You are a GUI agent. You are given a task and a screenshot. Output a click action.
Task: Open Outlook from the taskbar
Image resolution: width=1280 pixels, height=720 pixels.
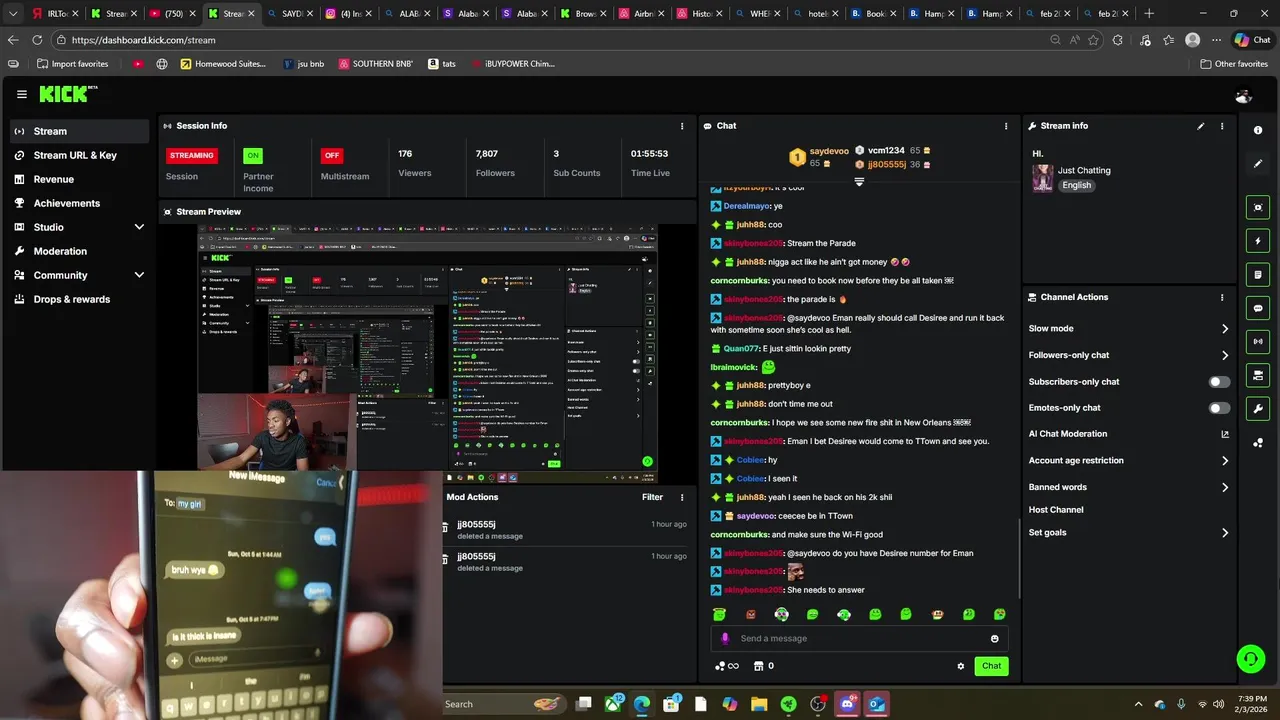point(877,704)
